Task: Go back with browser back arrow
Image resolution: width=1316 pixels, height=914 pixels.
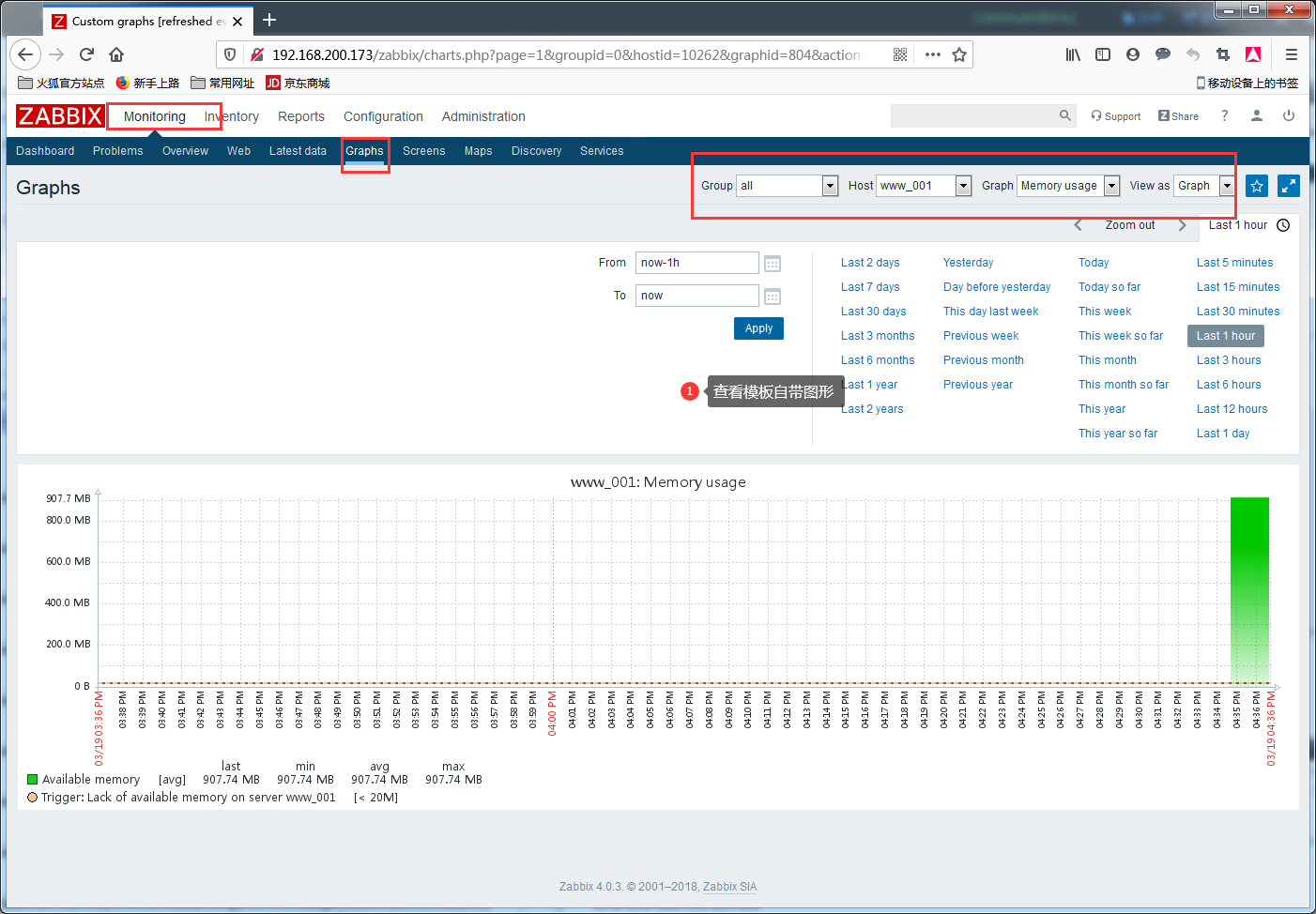Action: click(25, 54)
